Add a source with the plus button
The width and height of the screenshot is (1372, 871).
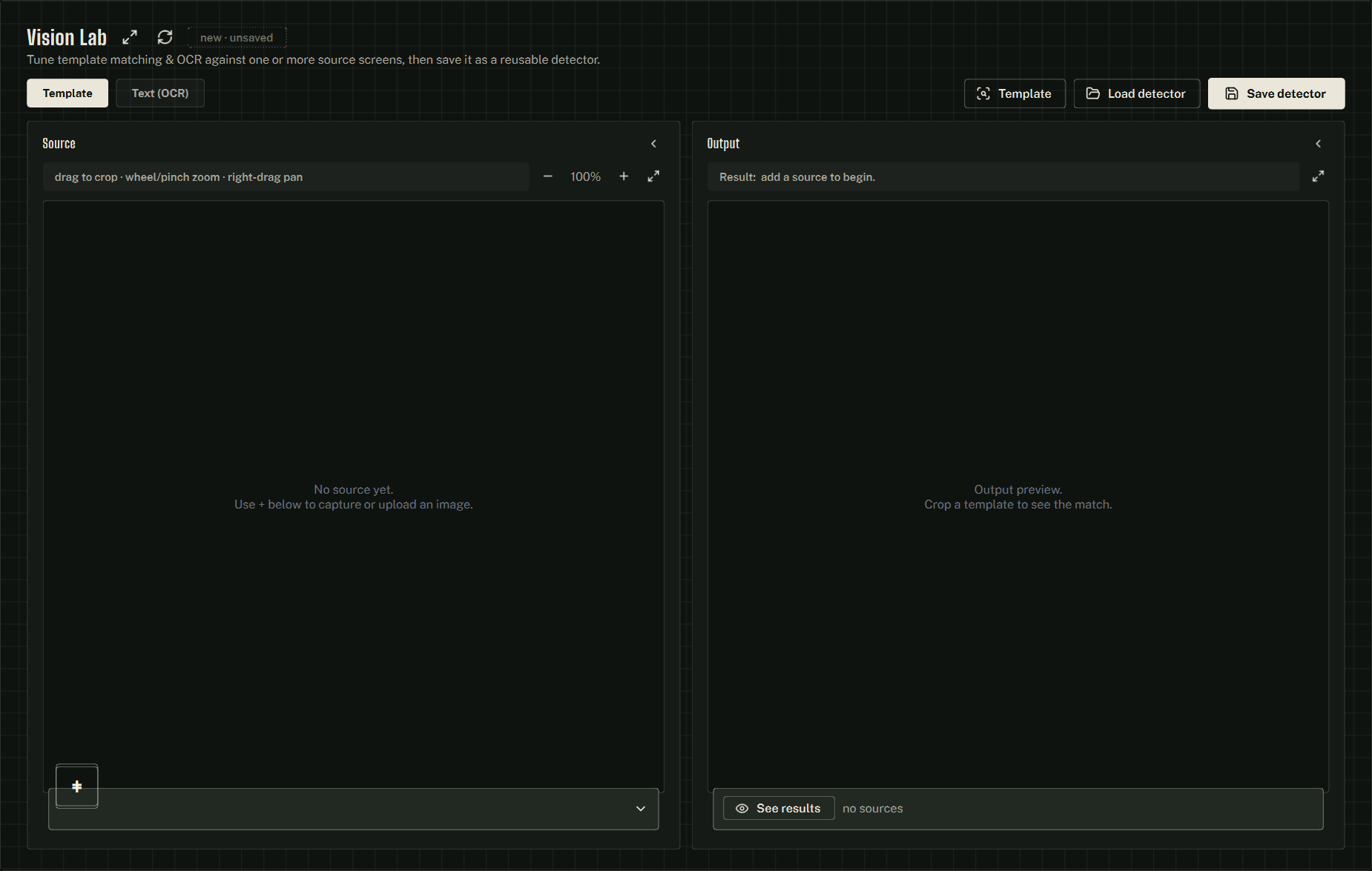[x=77, y=786]
